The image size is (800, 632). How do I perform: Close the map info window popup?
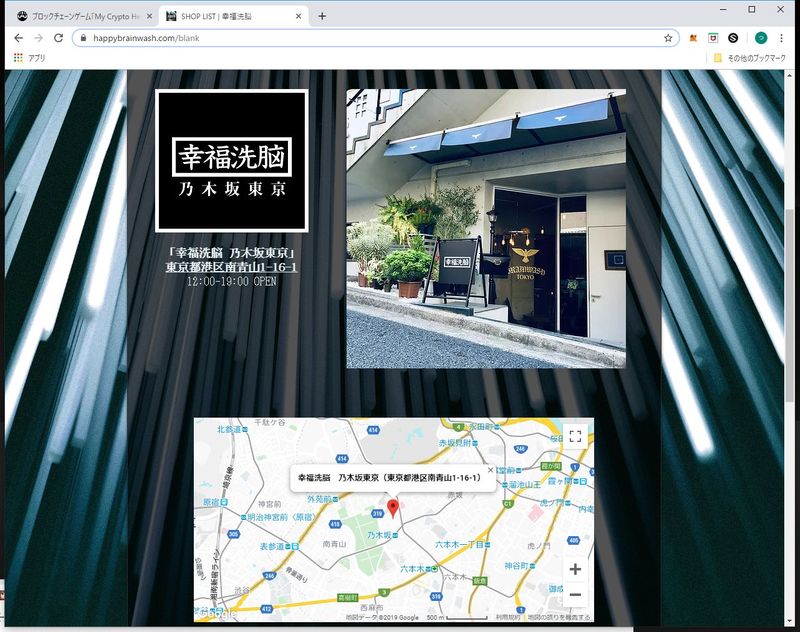pos(490,470)
